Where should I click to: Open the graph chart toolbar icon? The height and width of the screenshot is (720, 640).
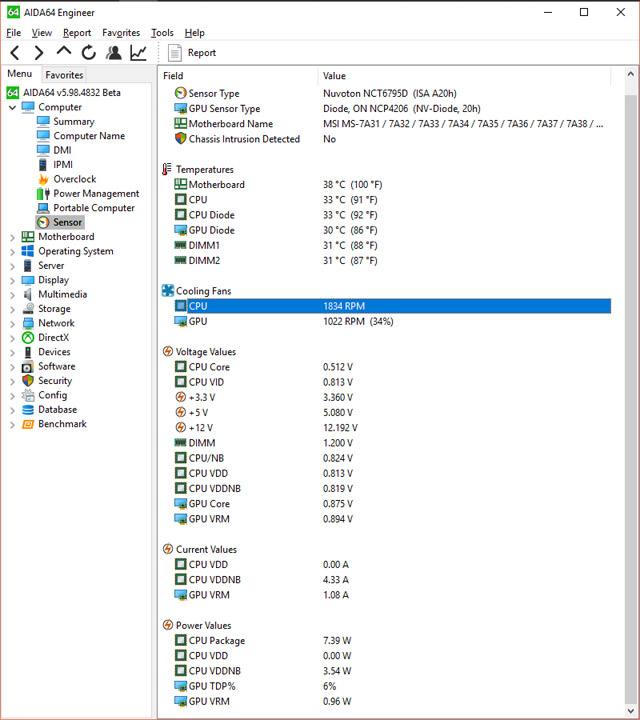(138, 53)
